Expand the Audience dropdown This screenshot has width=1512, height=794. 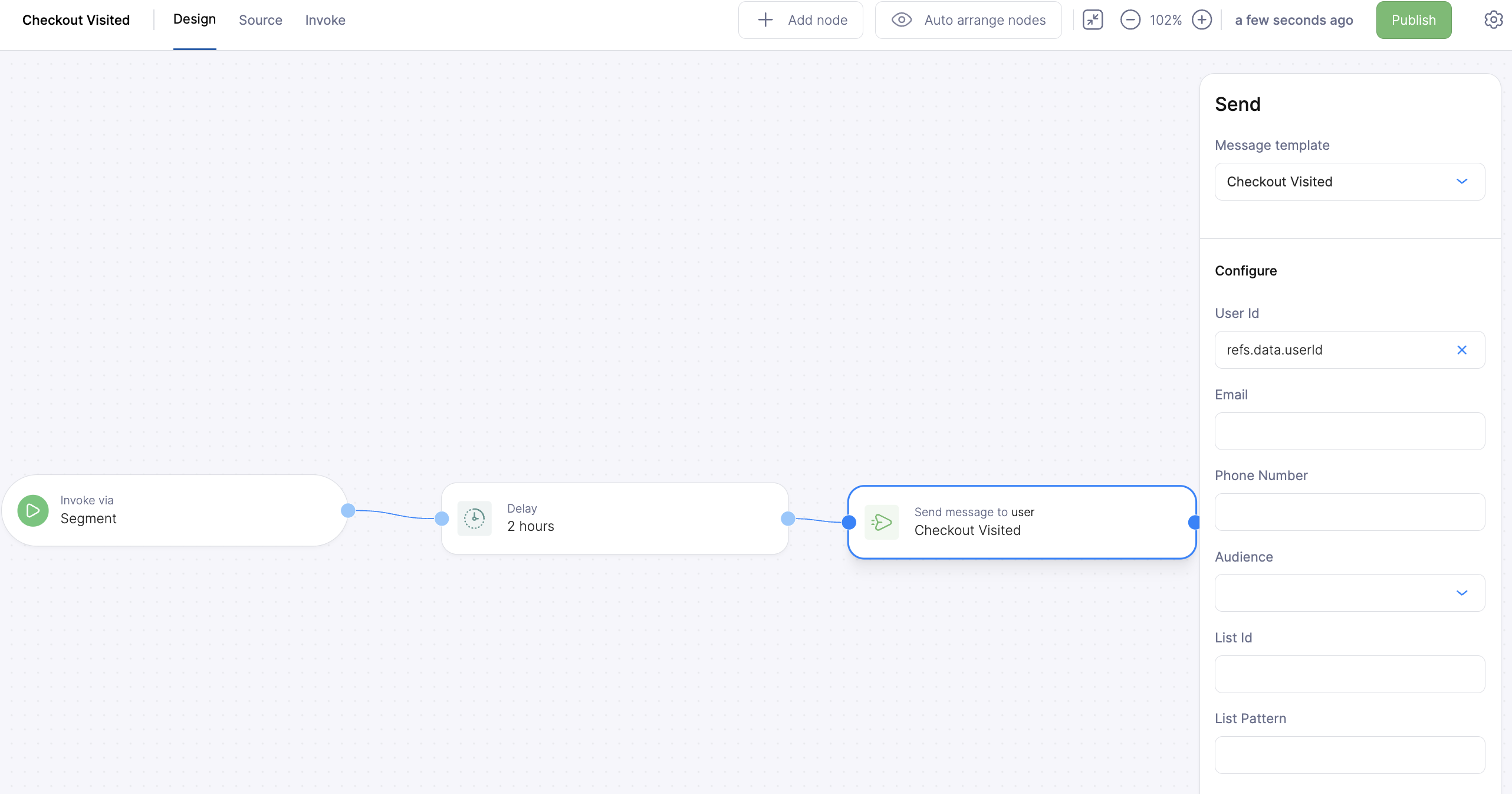(1349, 593)
